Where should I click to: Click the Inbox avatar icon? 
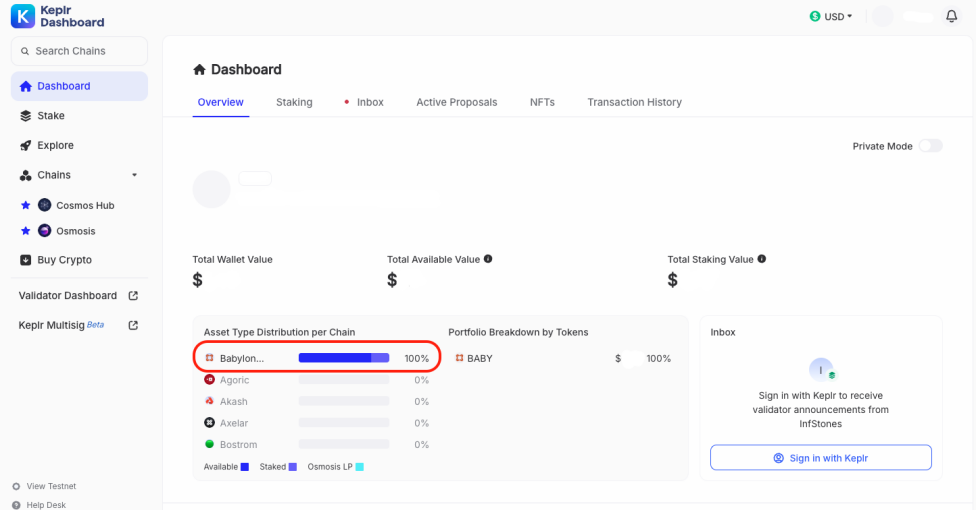click(x=821, y=370)
